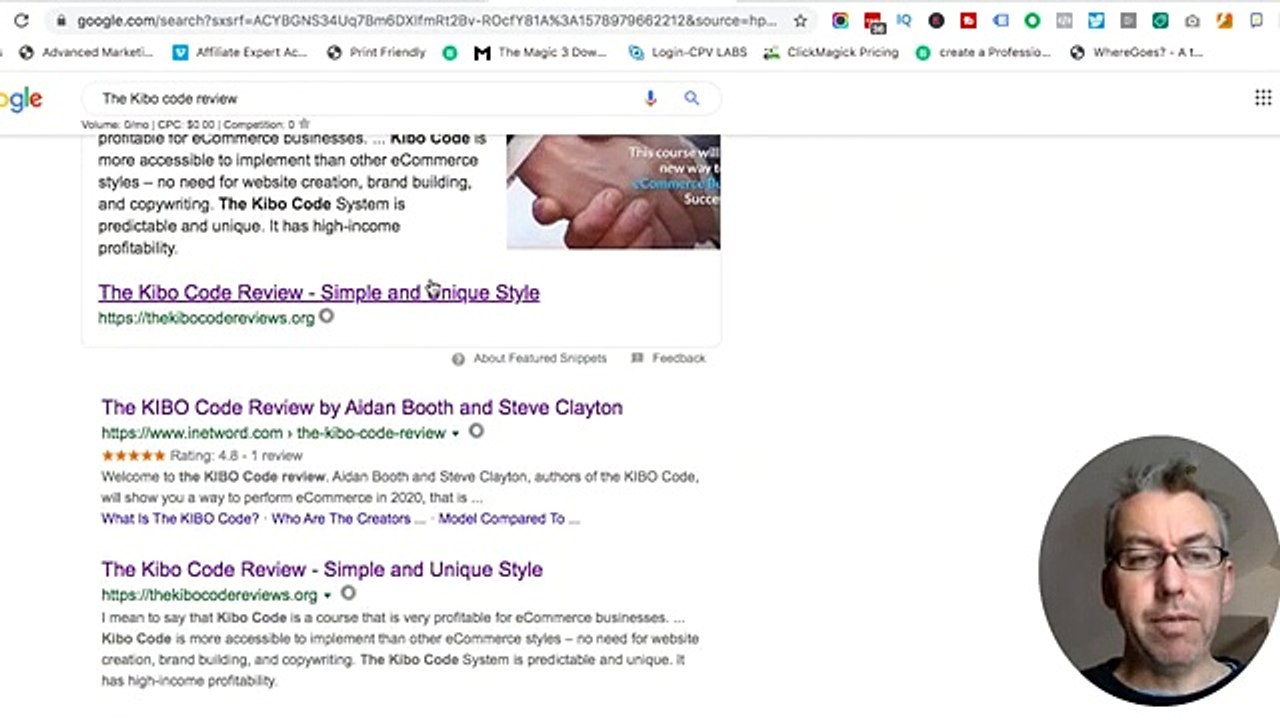Click About Featured Snippets text
The image size is (1280, 720).
click(x=540, y=358)
